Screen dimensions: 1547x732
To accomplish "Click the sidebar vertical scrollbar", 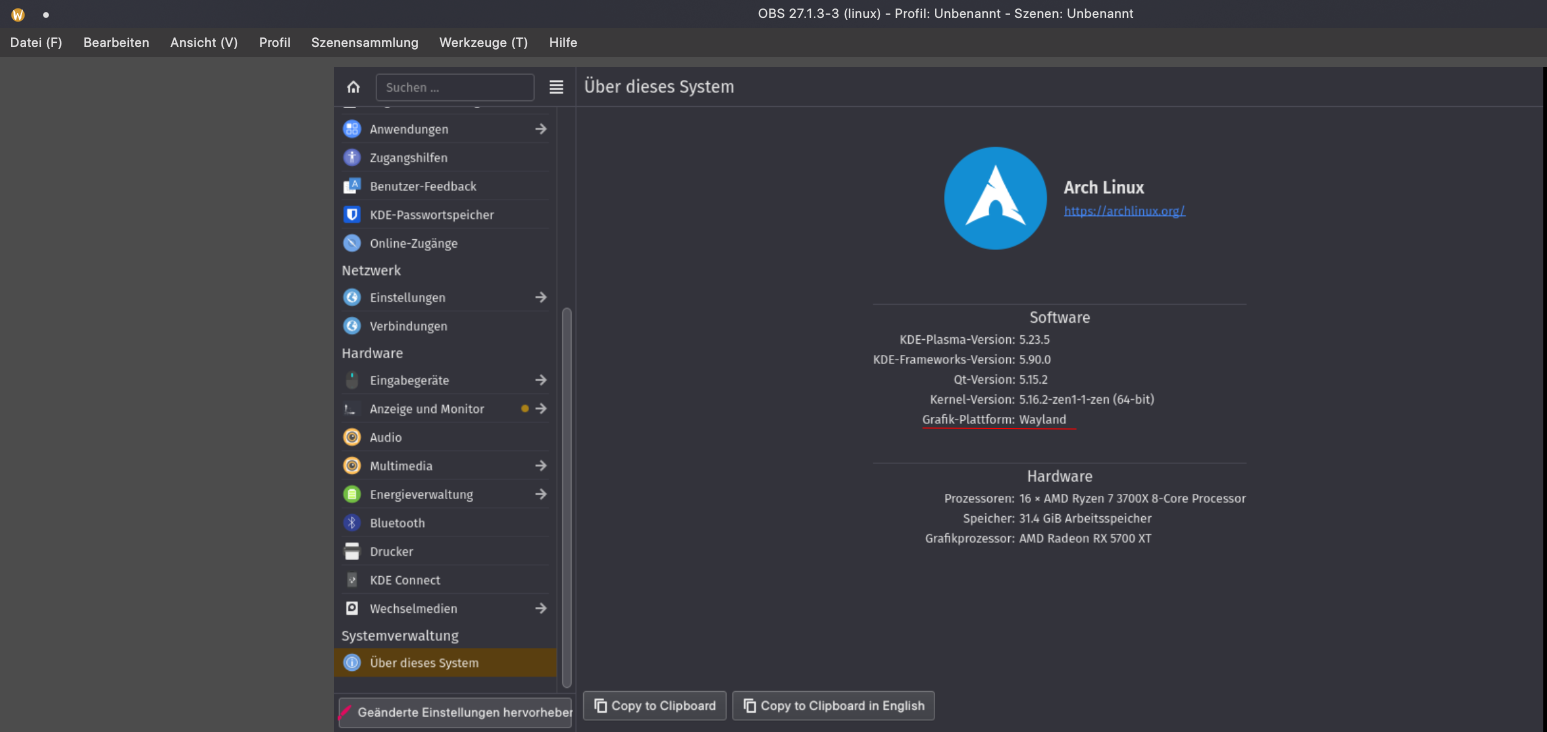I will [x=567, y=497].
